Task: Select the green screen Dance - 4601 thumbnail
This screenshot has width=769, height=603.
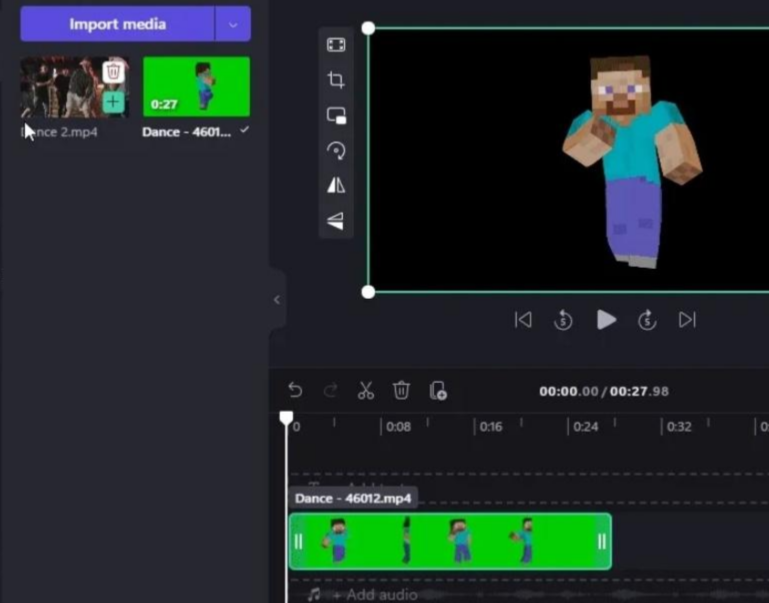Action: pyautogui.click(x=196, y=87)
